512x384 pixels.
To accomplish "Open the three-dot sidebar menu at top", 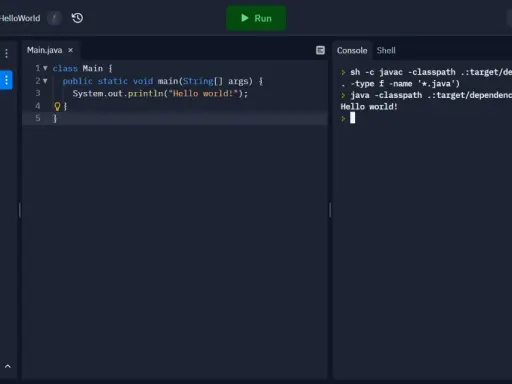I will [6, 53].
